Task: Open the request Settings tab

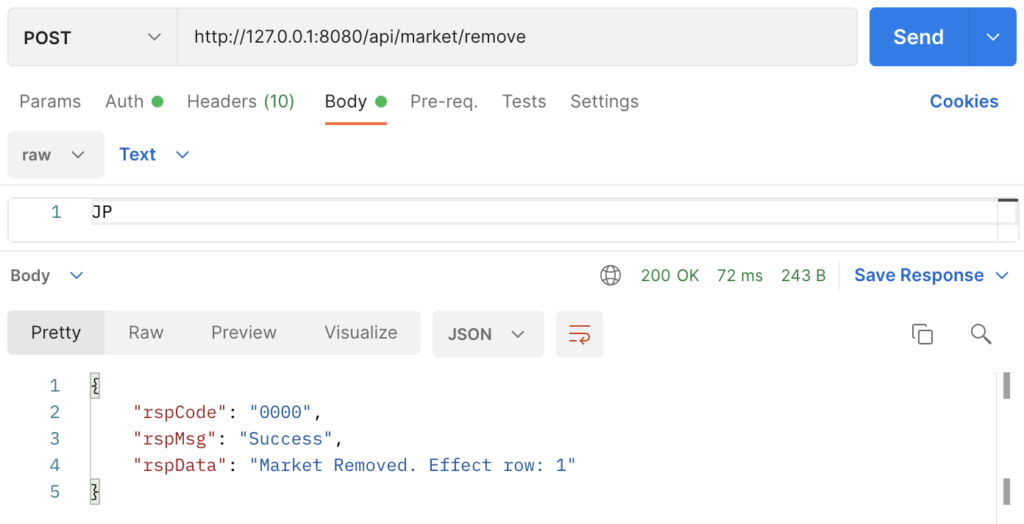Action: tap(604, 101)
